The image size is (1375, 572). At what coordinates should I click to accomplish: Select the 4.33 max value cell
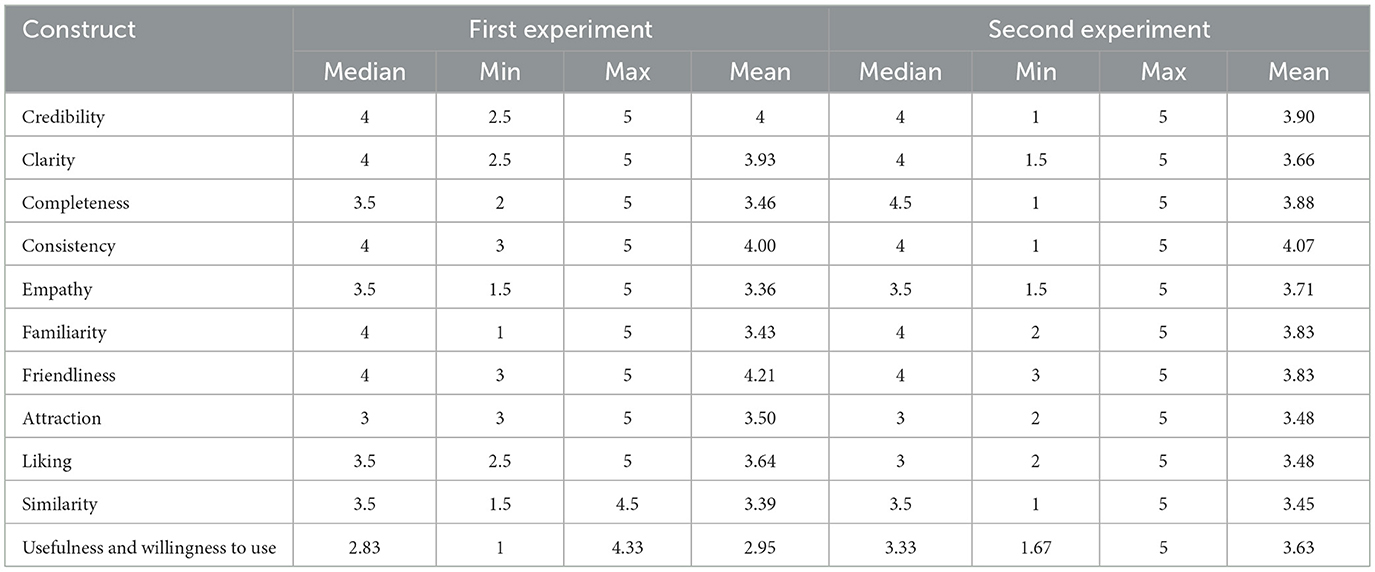click(629, 547)
